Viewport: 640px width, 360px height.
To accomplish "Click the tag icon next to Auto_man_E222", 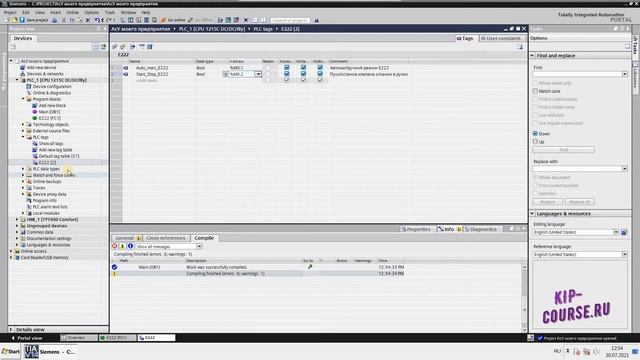I will click(126, 68).
